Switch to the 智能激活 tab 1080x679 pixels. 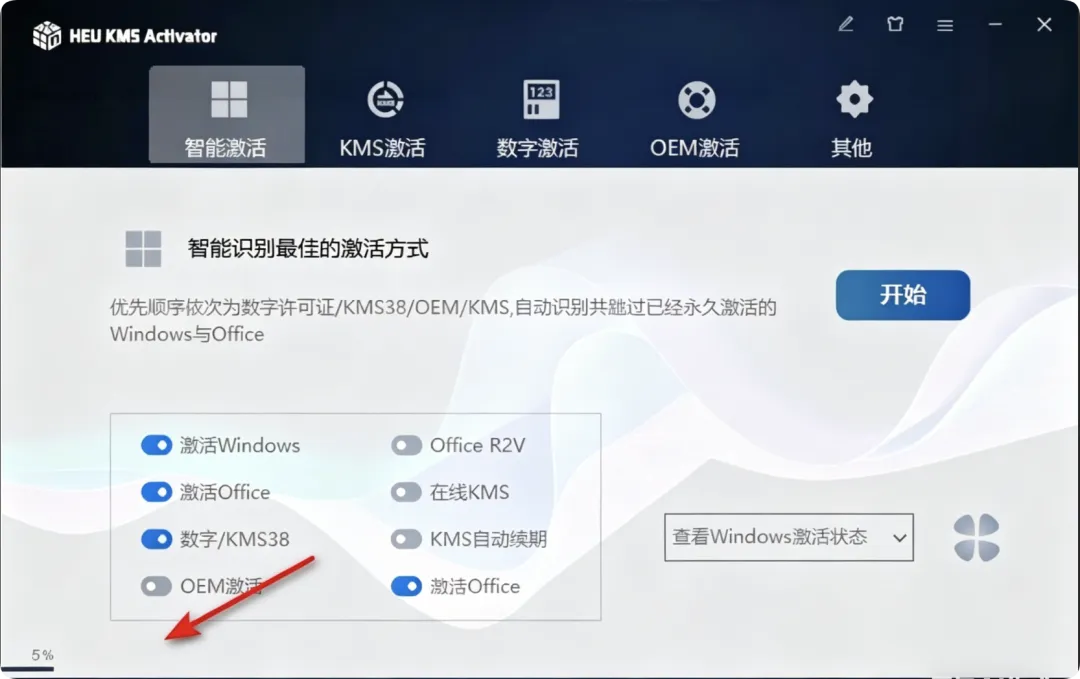[227, 114]
